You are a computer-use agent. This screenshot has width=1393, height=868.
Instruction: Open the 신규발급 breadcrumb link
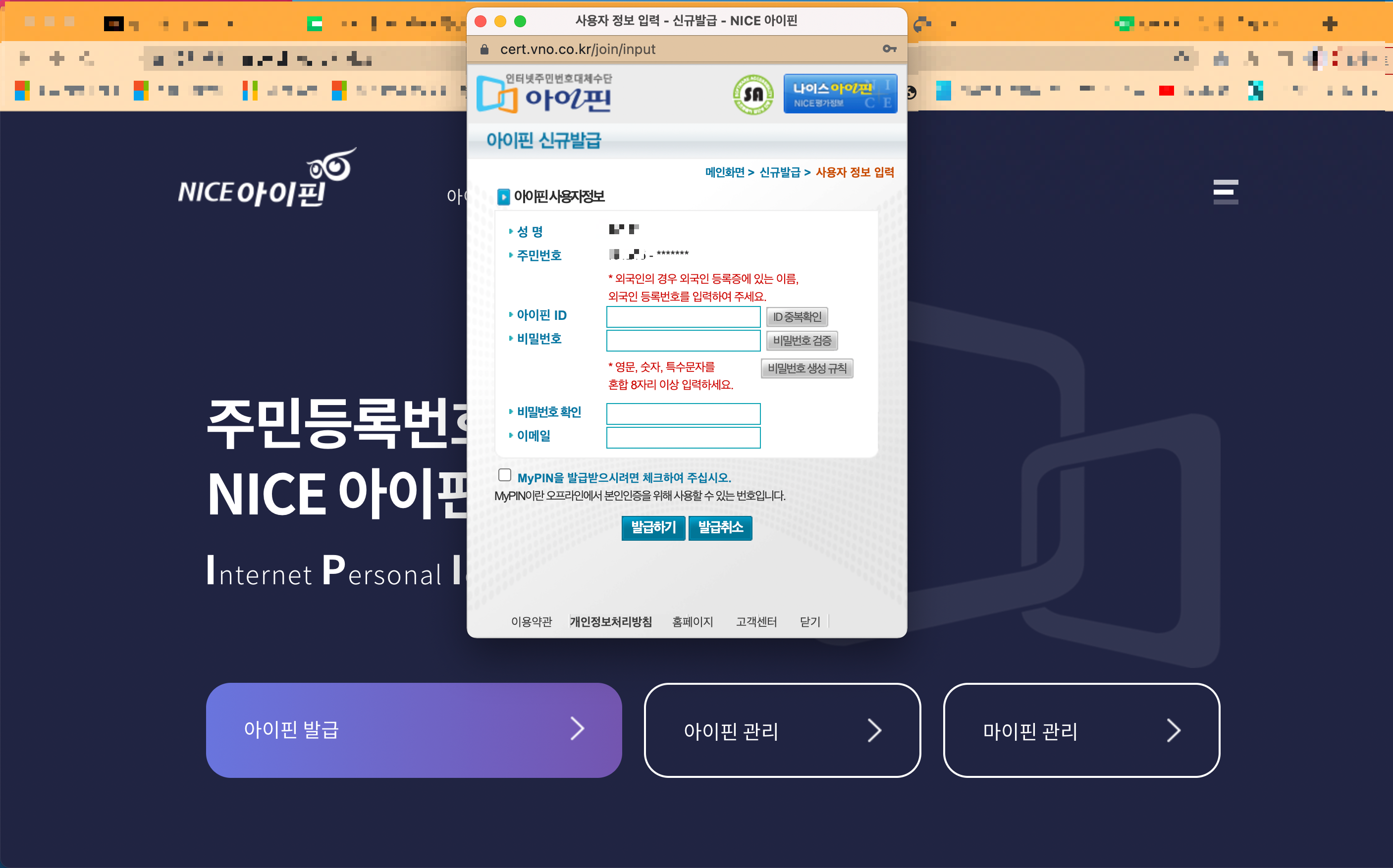point(780,172)
